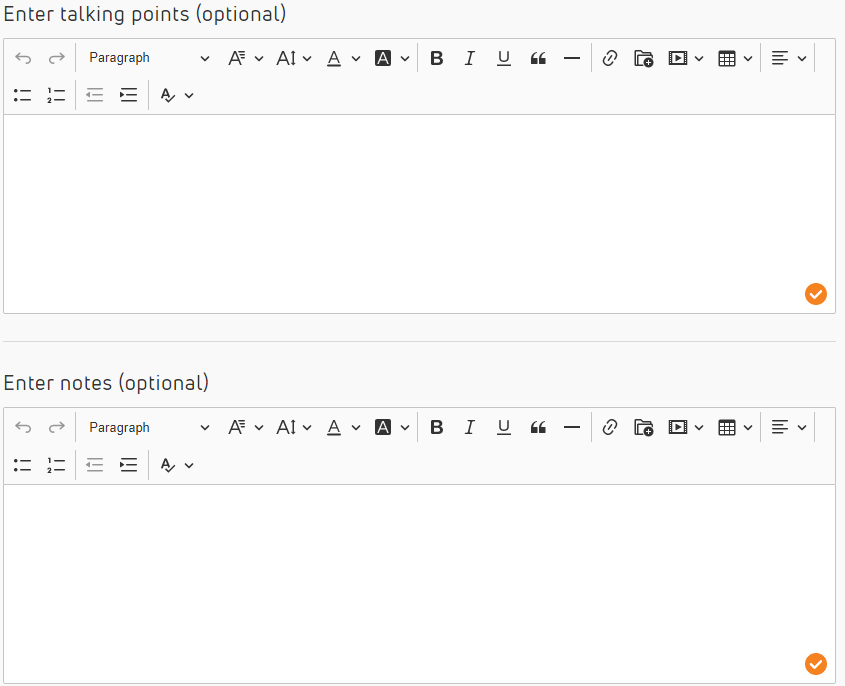Open insert table dropdown in talking points toolbar
845x686 pixels.
(735, 58)
